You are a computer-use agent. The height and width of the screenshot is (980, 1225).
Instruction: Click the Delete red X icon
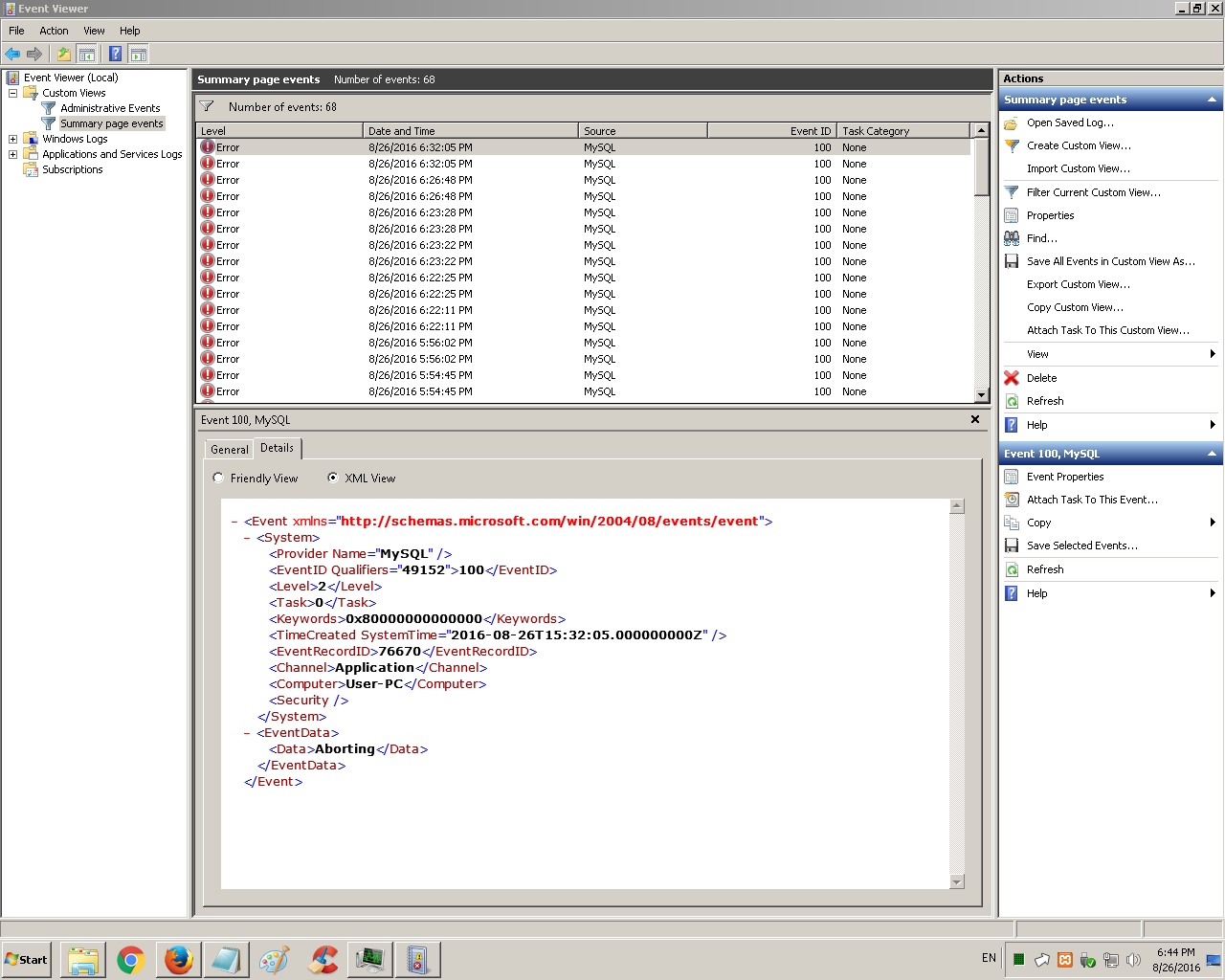[1012, 378]
